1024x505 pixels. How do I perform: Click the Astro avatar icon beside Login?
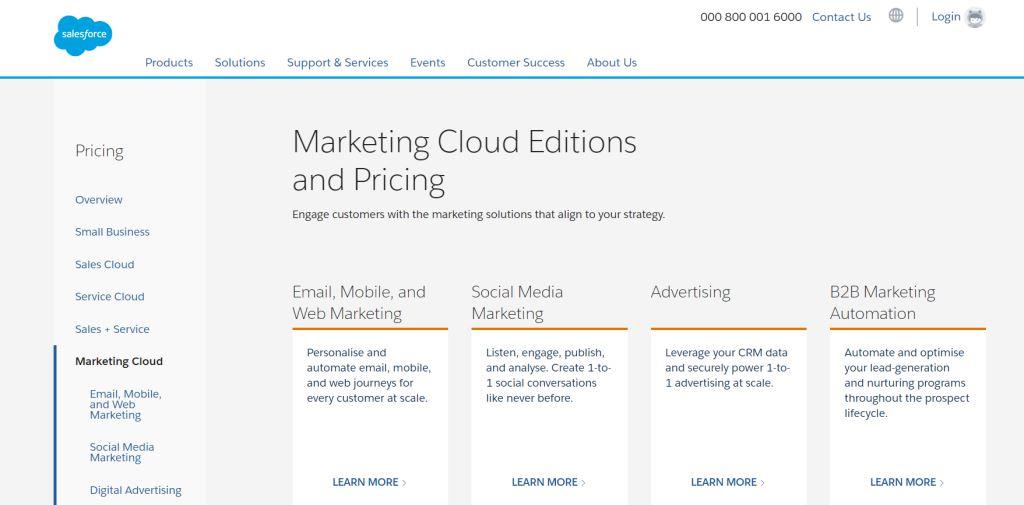(975, 18)
